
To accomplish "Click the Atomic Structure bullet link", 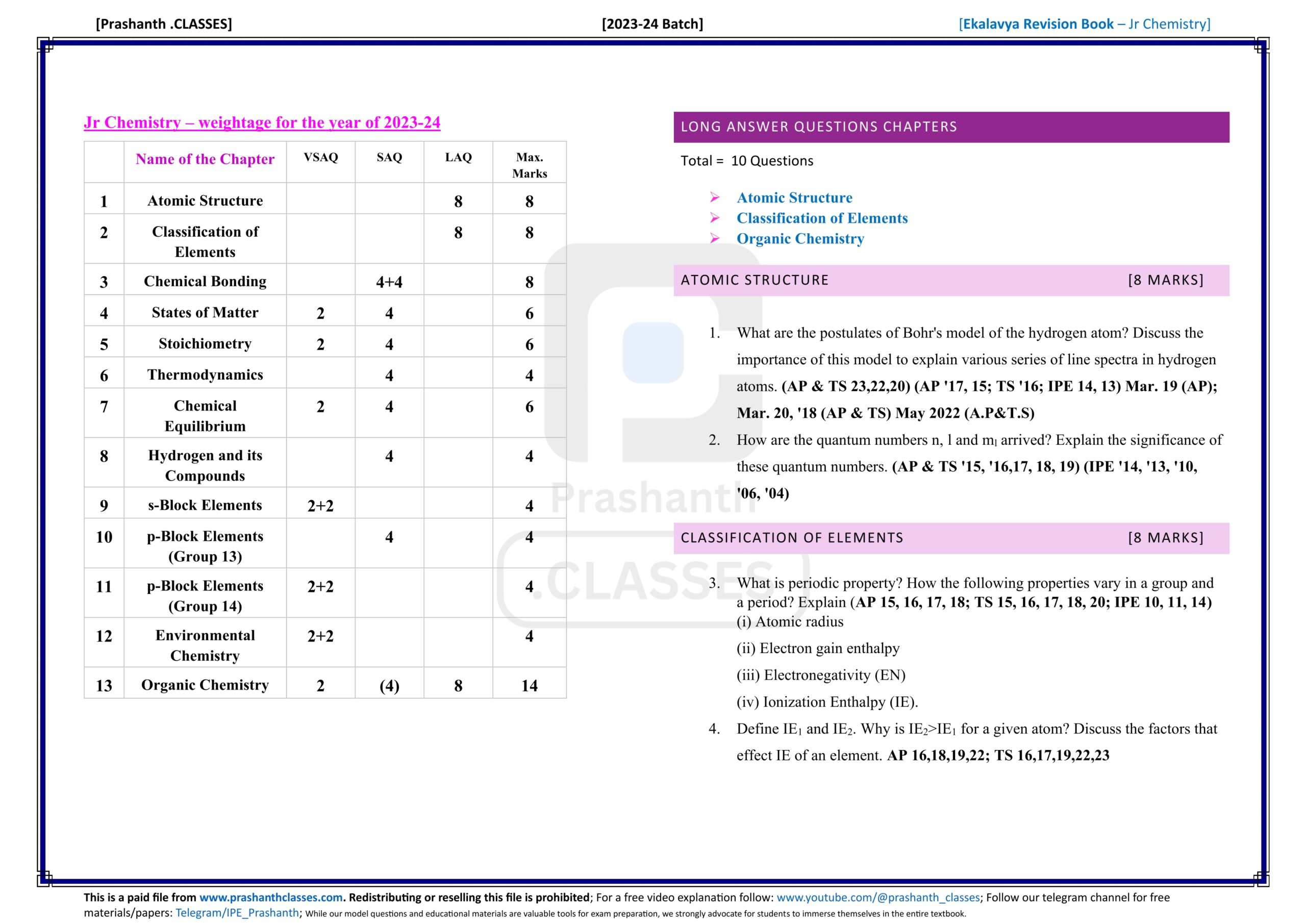I will 794,197.
